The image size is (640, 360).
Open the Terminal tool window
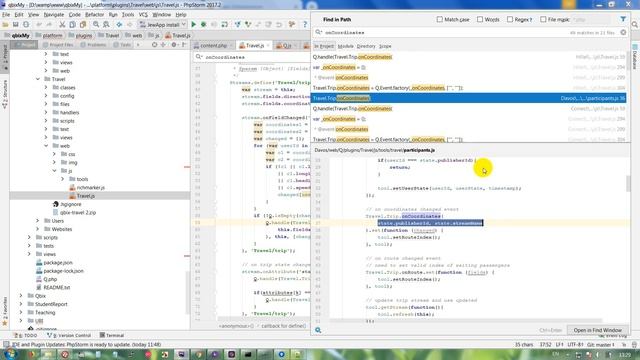coord(111,335)
